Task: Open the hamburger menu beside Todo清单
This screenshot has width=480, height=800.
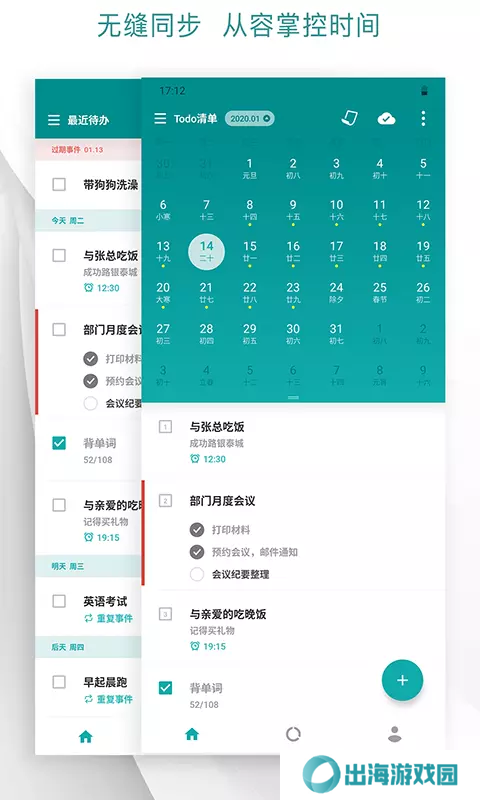Action: click(x=160, y=119)
